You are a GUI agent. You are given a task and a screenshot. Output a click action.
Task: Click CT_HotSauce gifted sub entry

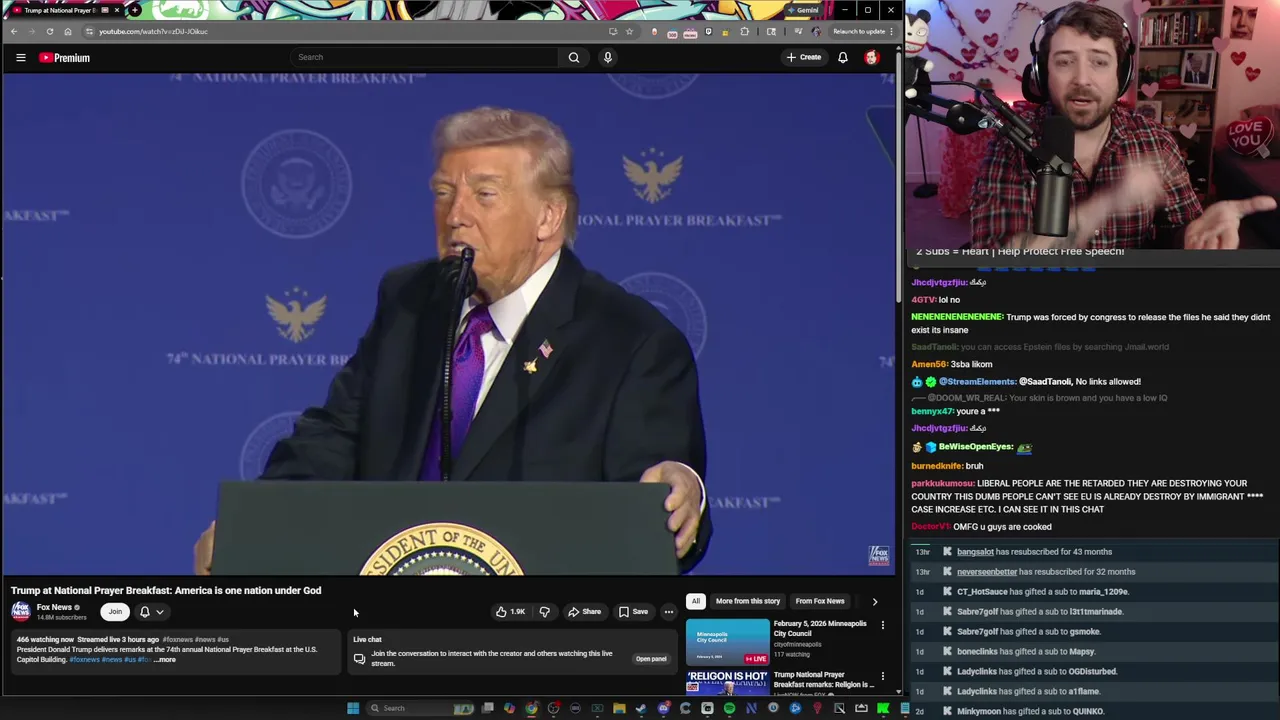pos(1043,592)
